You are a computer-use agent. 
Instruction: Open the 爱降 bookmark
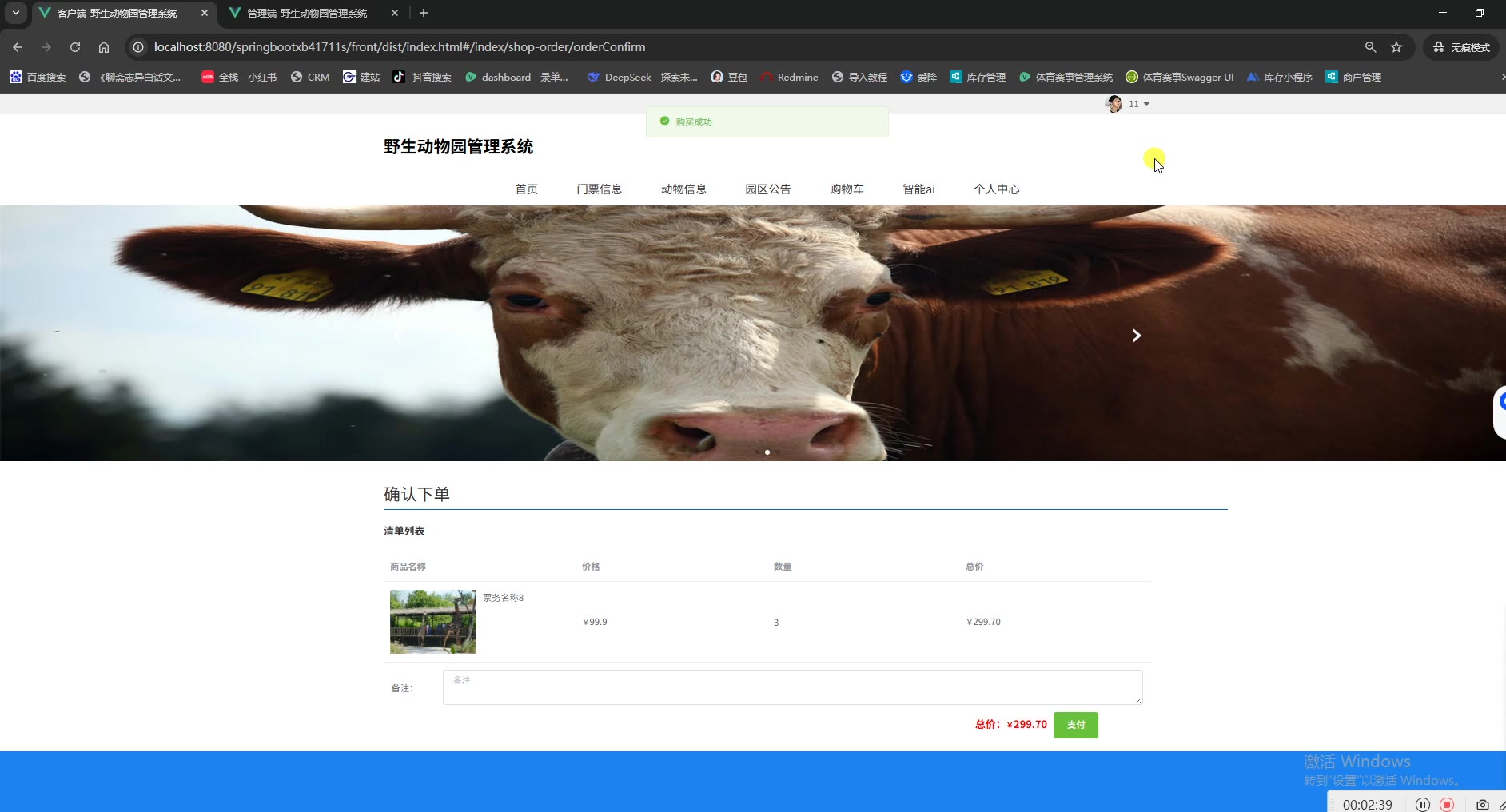[x=918, y=78]
